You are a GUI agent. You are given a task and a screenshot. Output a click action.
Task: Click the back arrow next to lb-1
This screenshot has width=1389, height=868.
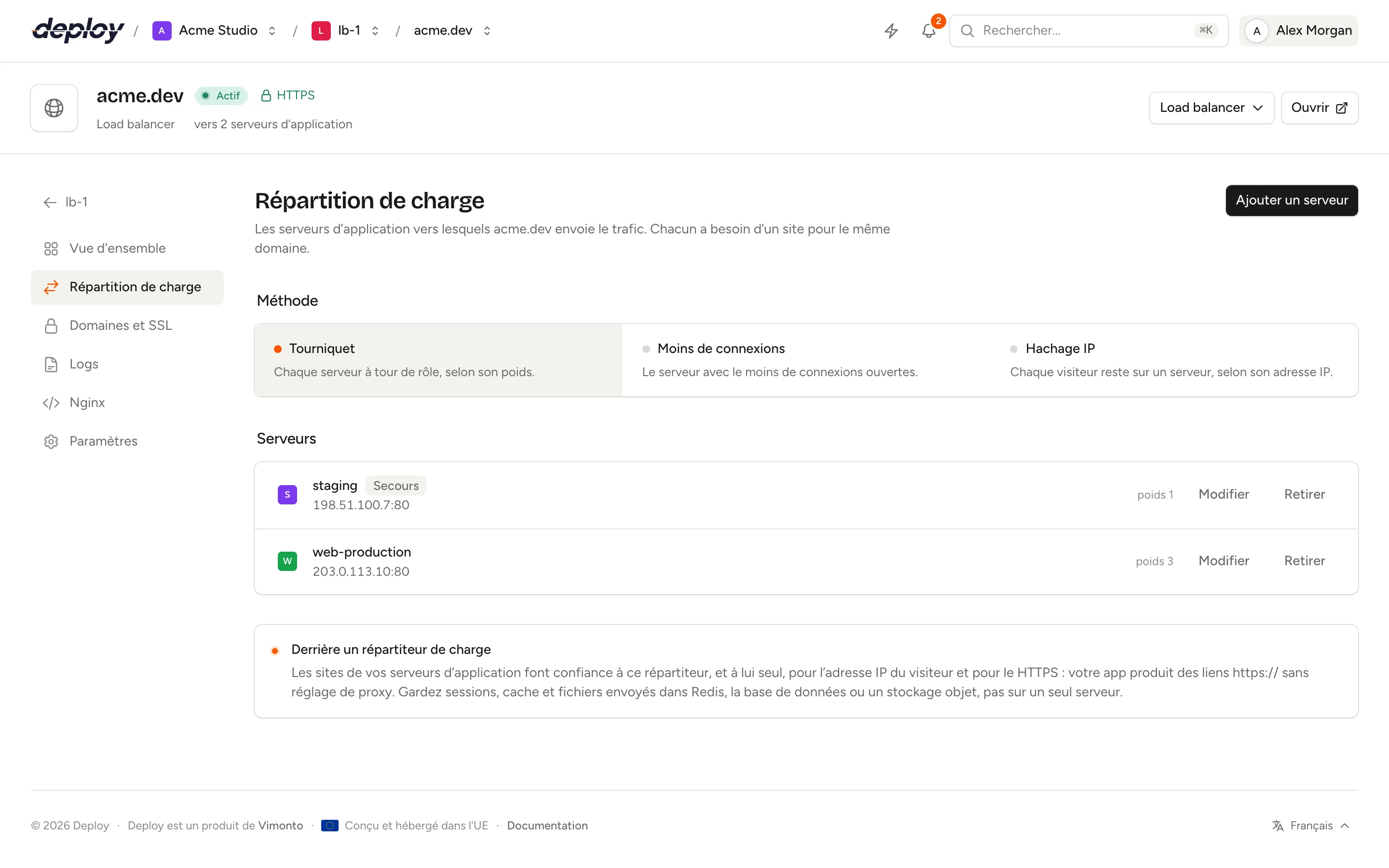50,202
